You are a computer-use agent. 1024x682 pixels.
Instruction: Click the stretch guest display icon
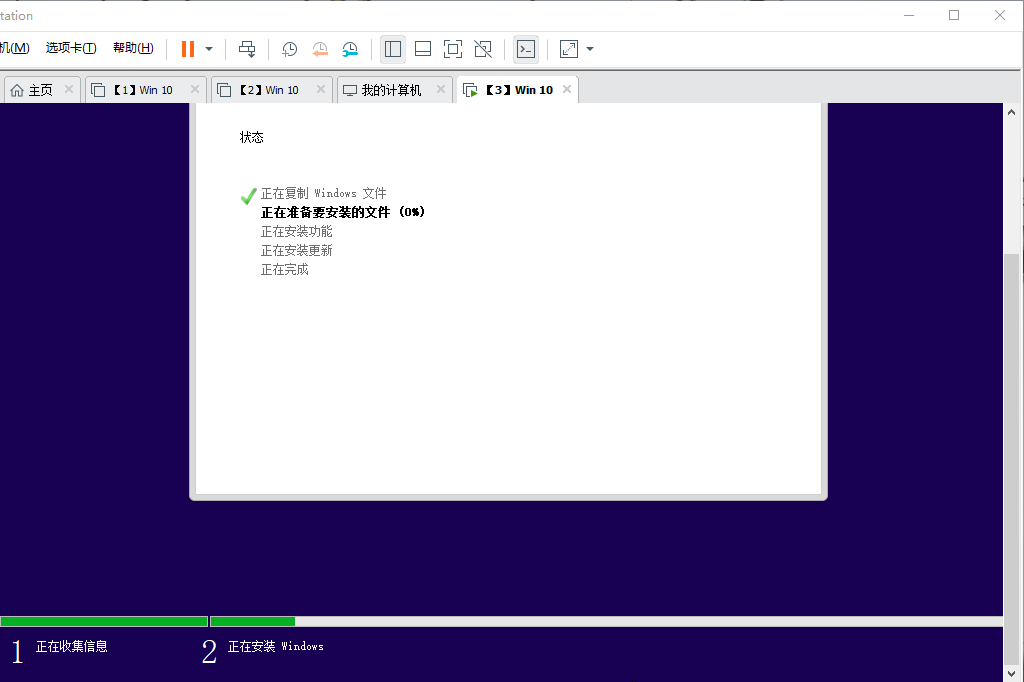point(569,49)
